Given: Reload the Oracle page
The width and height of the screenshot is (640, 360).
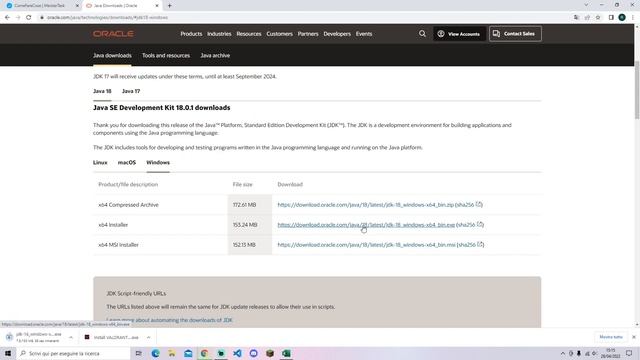Looking at the screenshot, I should pyautogui.click(x=29, y=18).
